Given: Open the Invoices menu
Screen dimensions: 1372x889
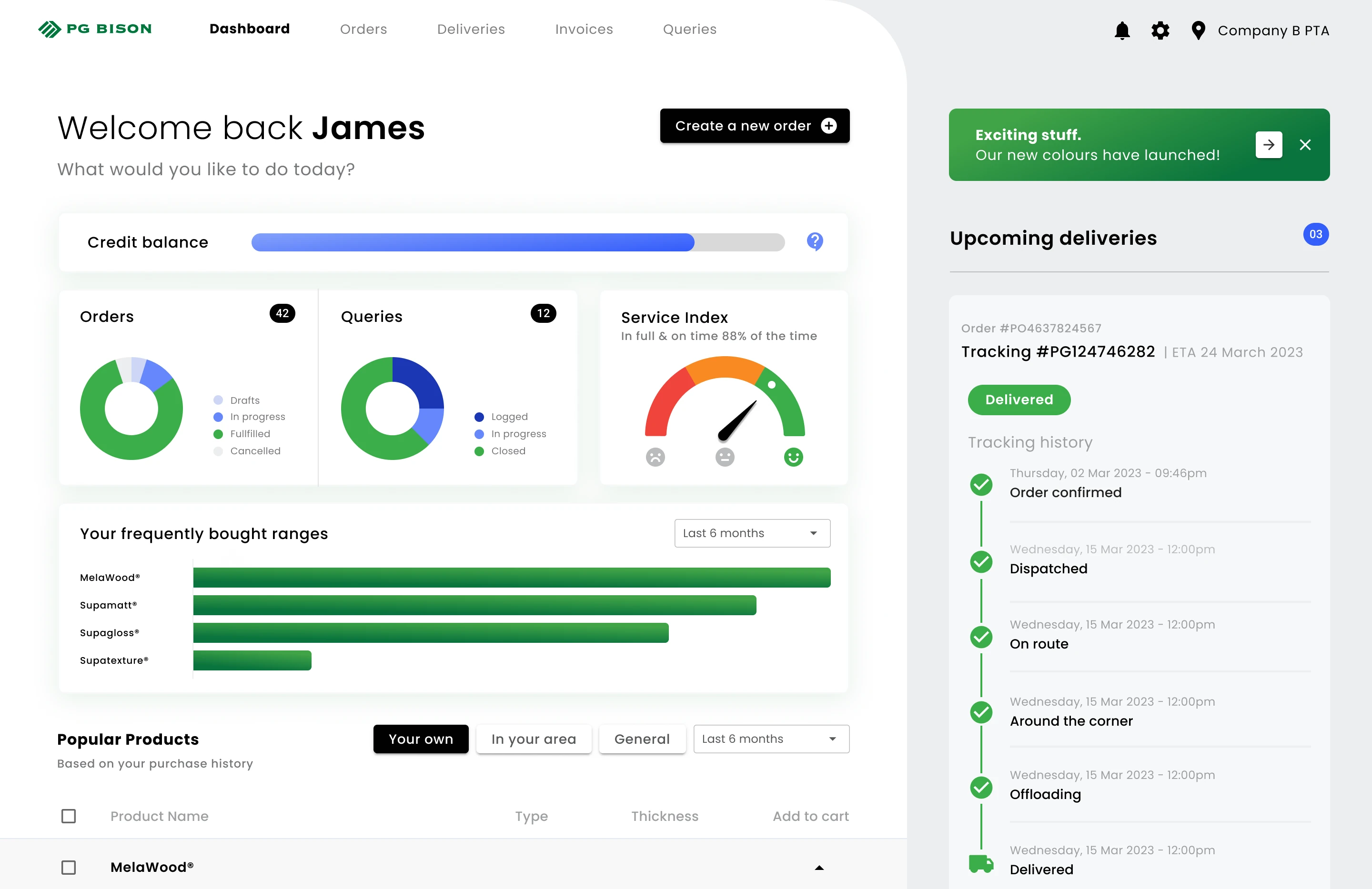Looking at the screenshot, I should pos(584,29).
